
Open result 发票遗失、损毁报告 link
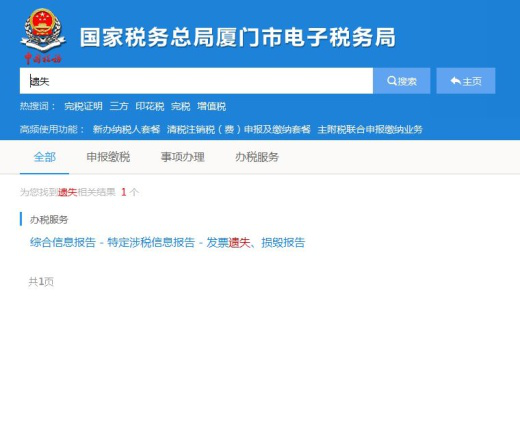click(x=167, y=242)
